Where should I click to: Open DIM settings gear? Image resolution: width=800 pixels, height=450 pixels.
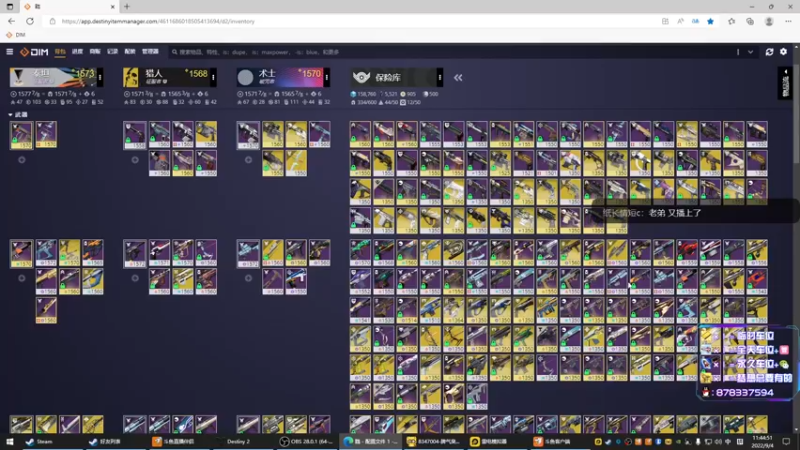[x=784, y=52]
